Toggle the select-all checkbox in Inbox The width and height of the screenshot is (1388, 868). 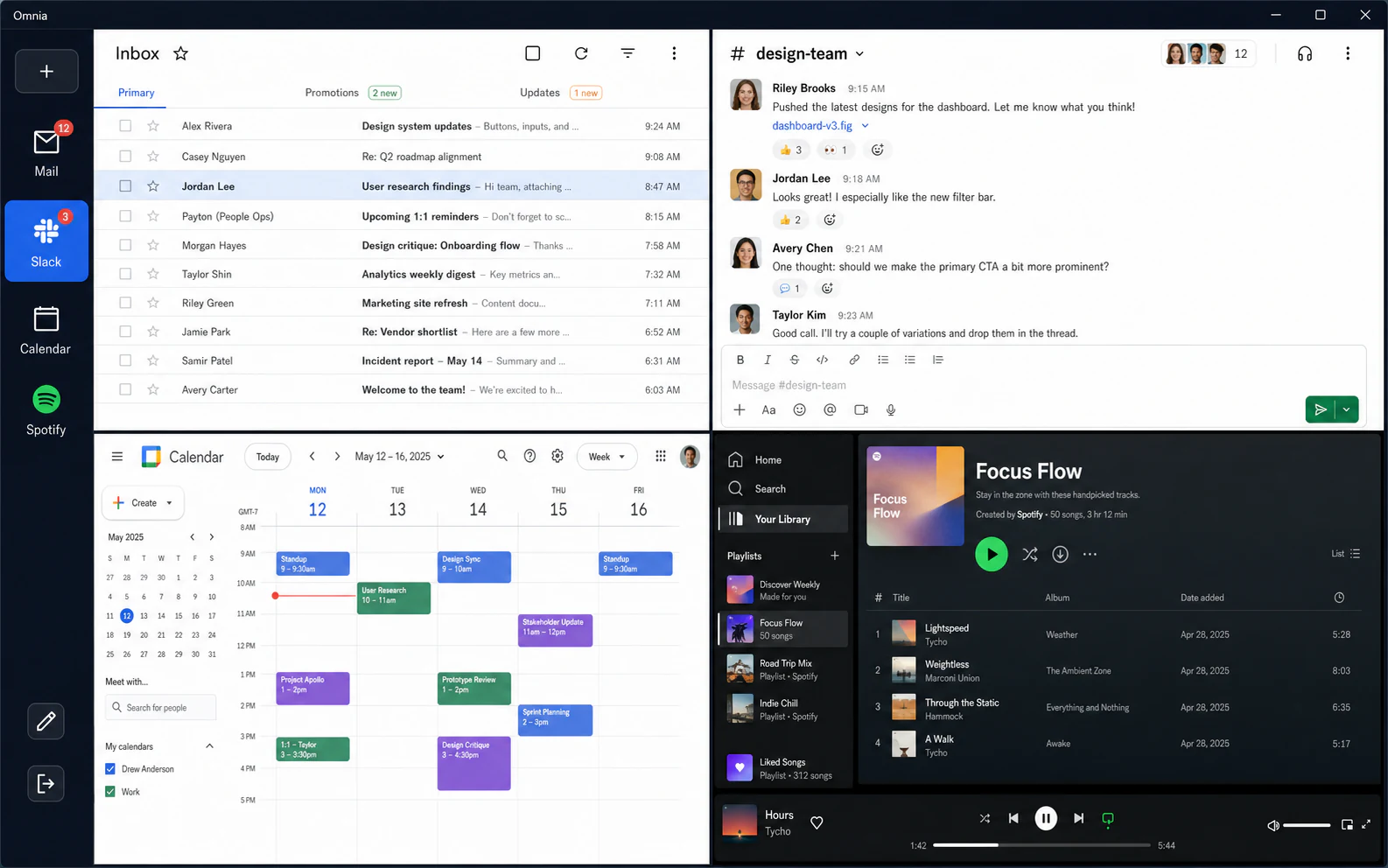533,53
